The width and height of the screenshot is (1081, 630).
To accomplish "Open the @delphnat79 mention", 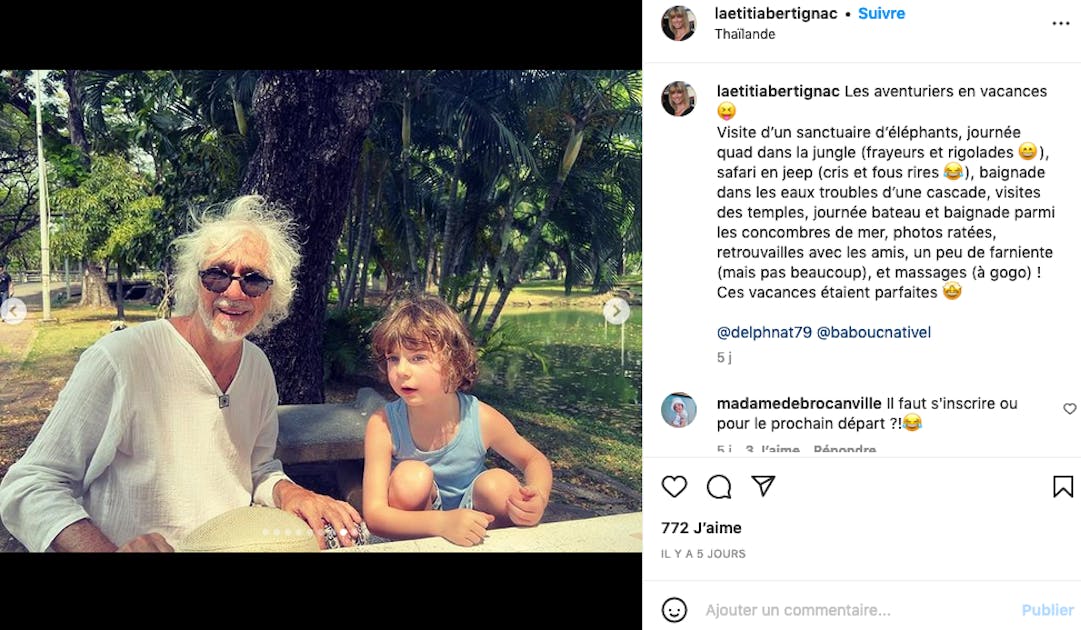I will 764,332.
